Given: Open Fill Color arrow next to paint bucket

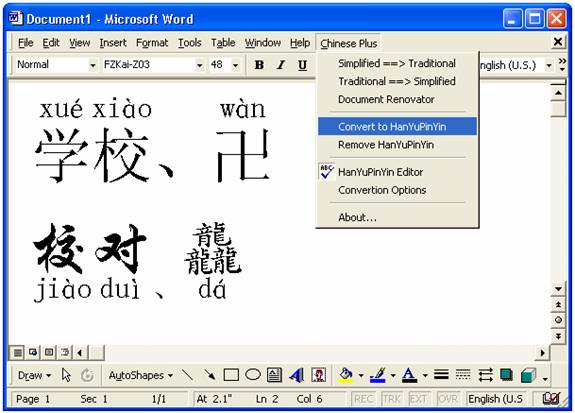Looking at the screenshot, I should 361,375.
